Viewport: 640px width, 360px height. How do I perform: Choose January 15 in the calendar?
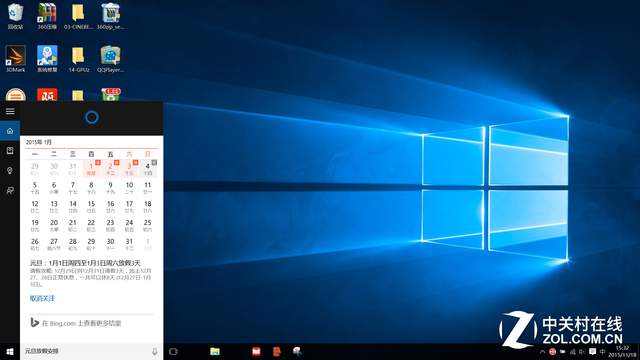(x=91, y=206)
